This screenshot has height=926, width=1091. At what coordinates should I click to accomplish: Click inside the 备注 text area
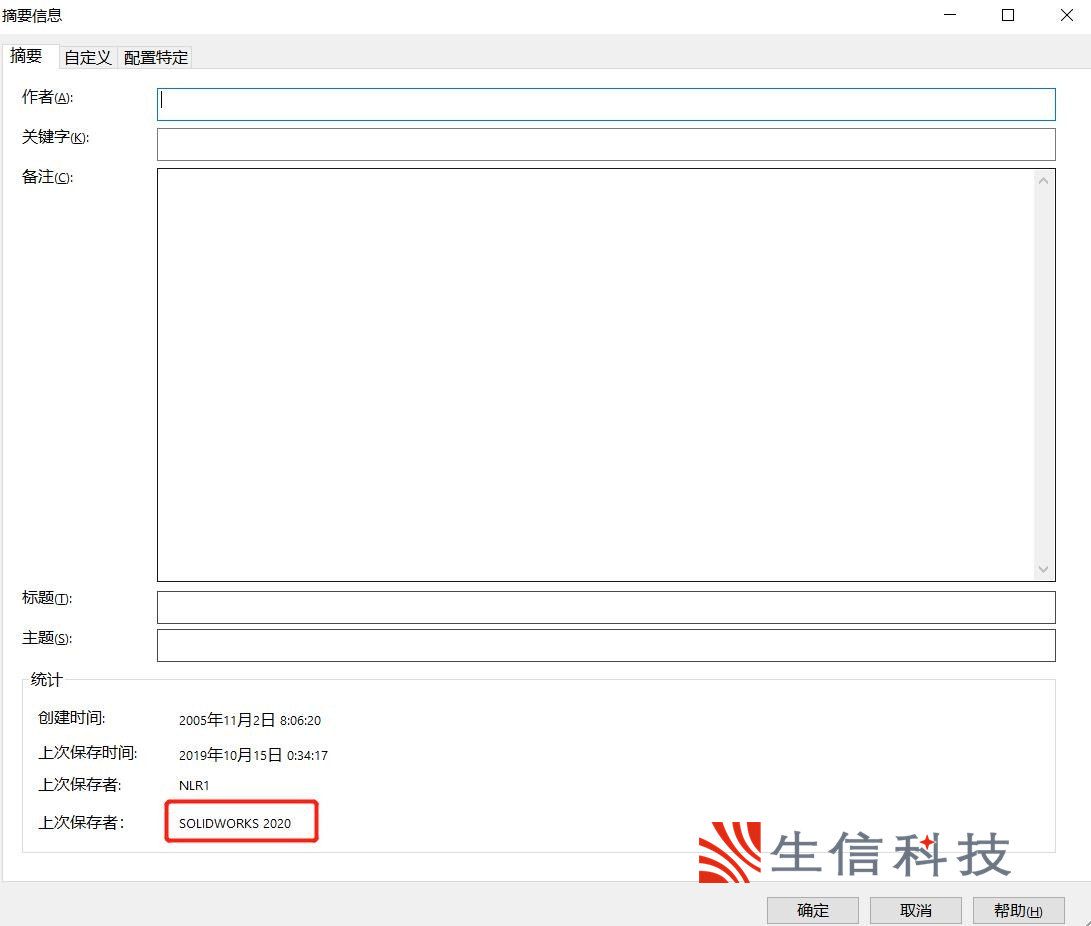point(595,374)
